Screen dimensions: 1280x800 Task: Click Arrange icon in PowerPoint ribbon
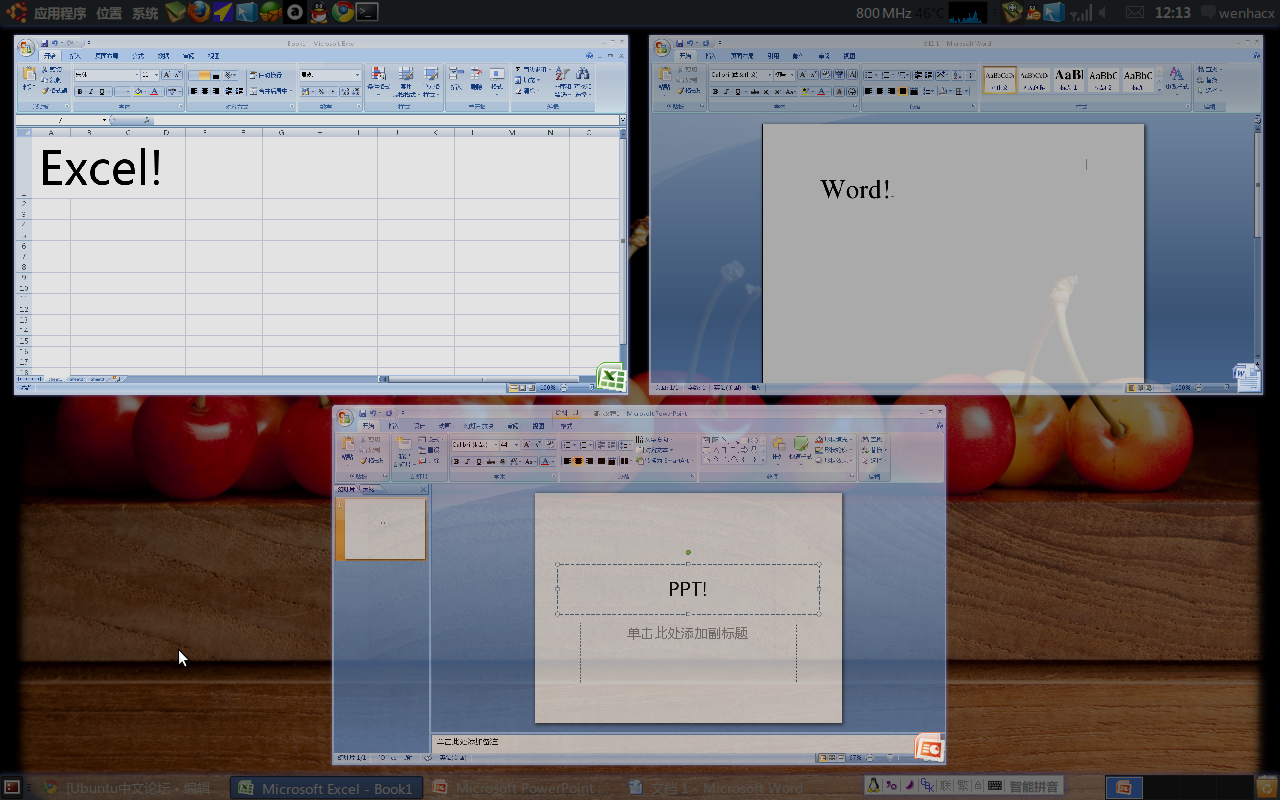778,444
